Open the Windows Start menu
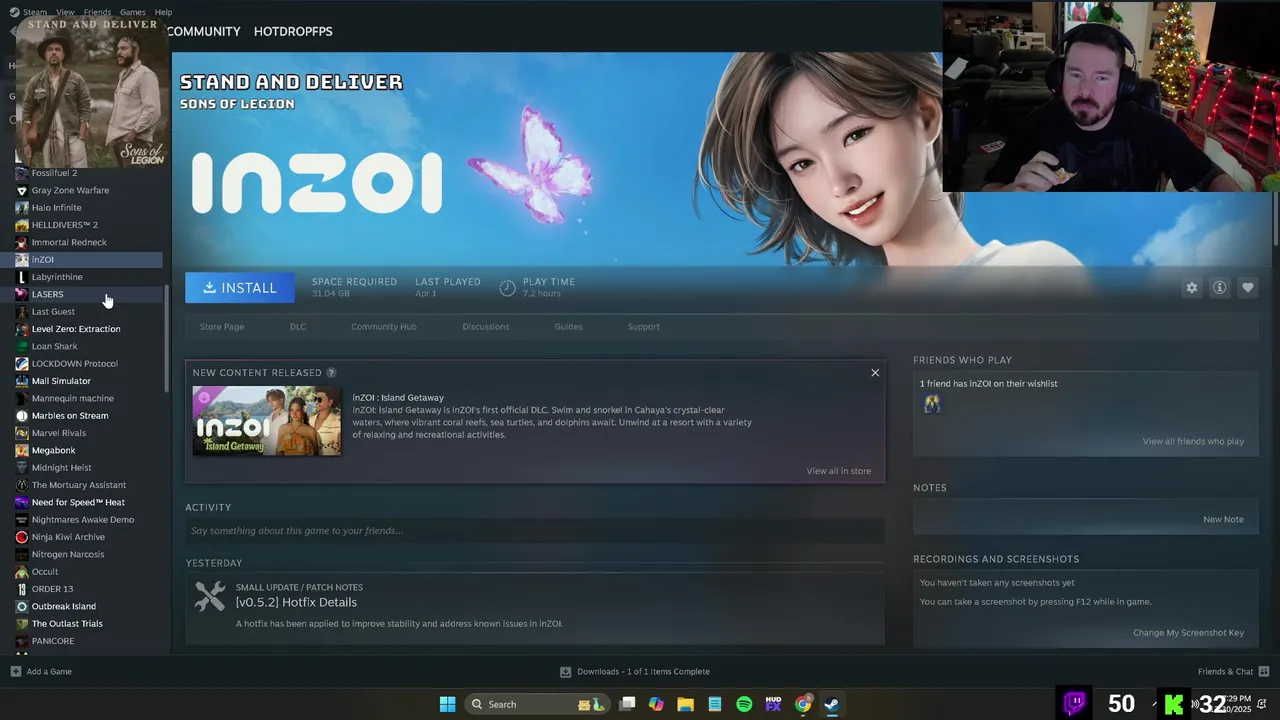This screenshot has width=1280, height=720. coord(448,704)
